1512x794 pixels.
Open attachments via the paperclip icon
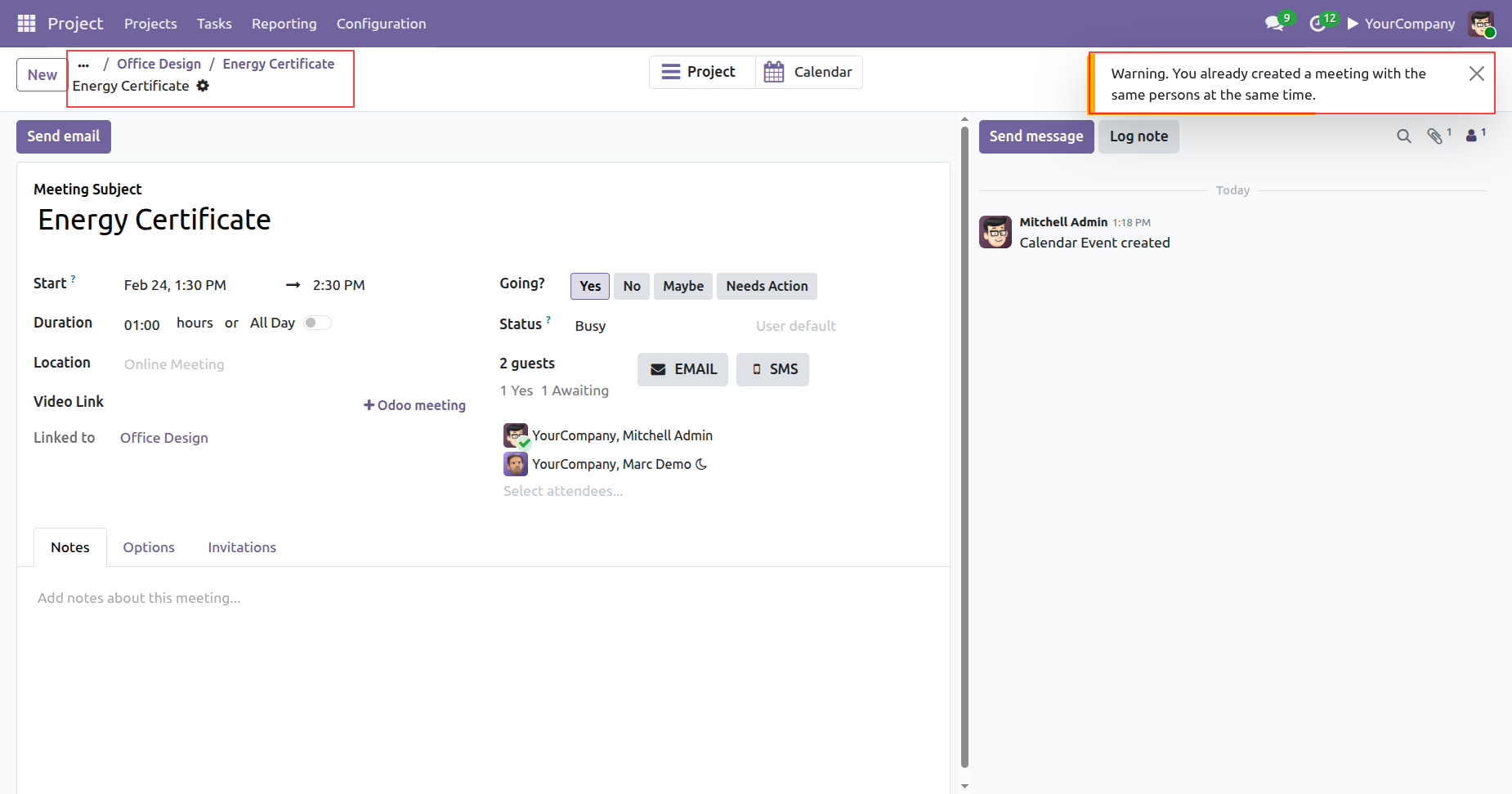(1435, 136)
